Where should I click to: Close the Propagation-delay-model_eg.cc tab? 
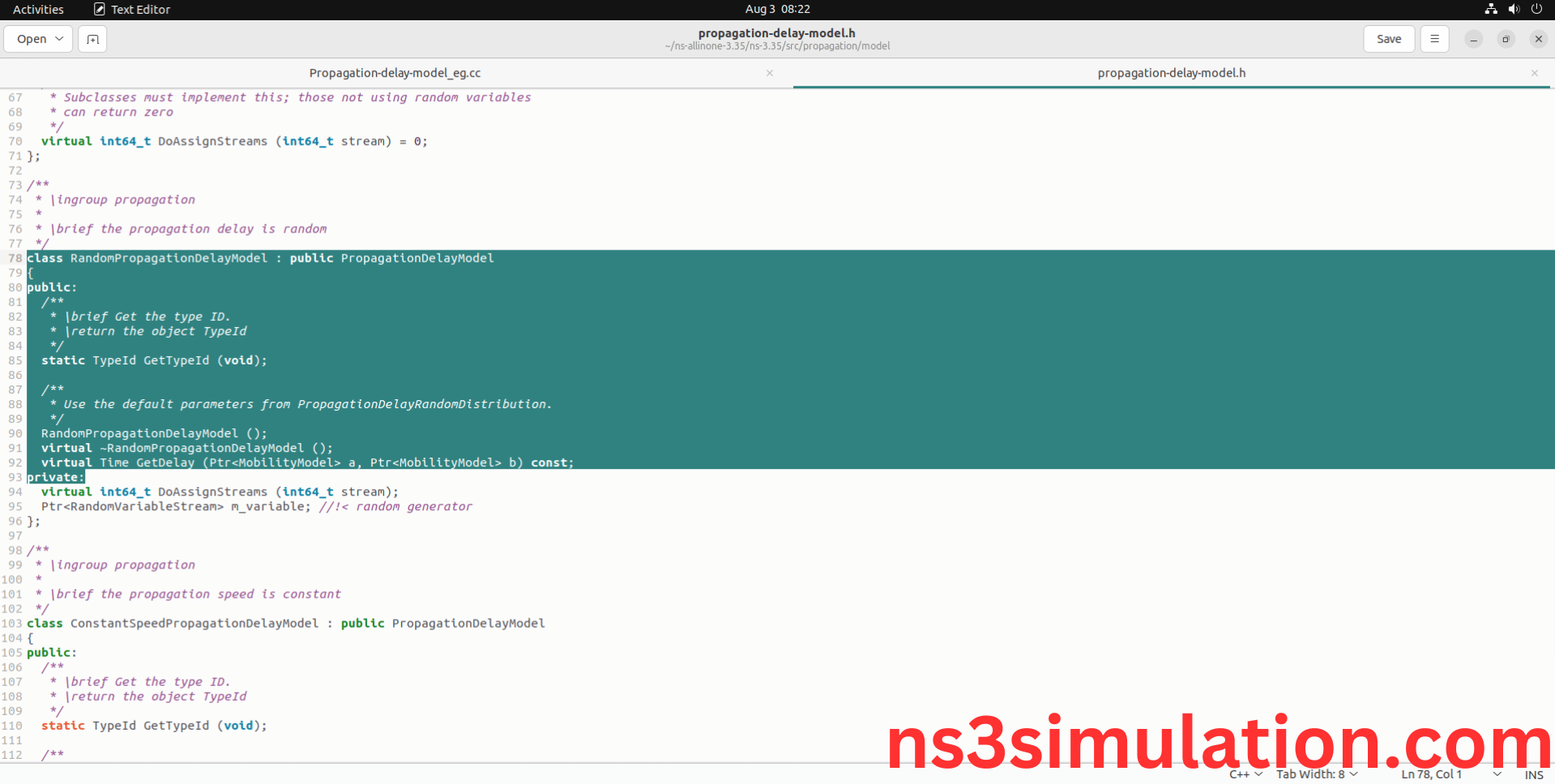point(769,72)
